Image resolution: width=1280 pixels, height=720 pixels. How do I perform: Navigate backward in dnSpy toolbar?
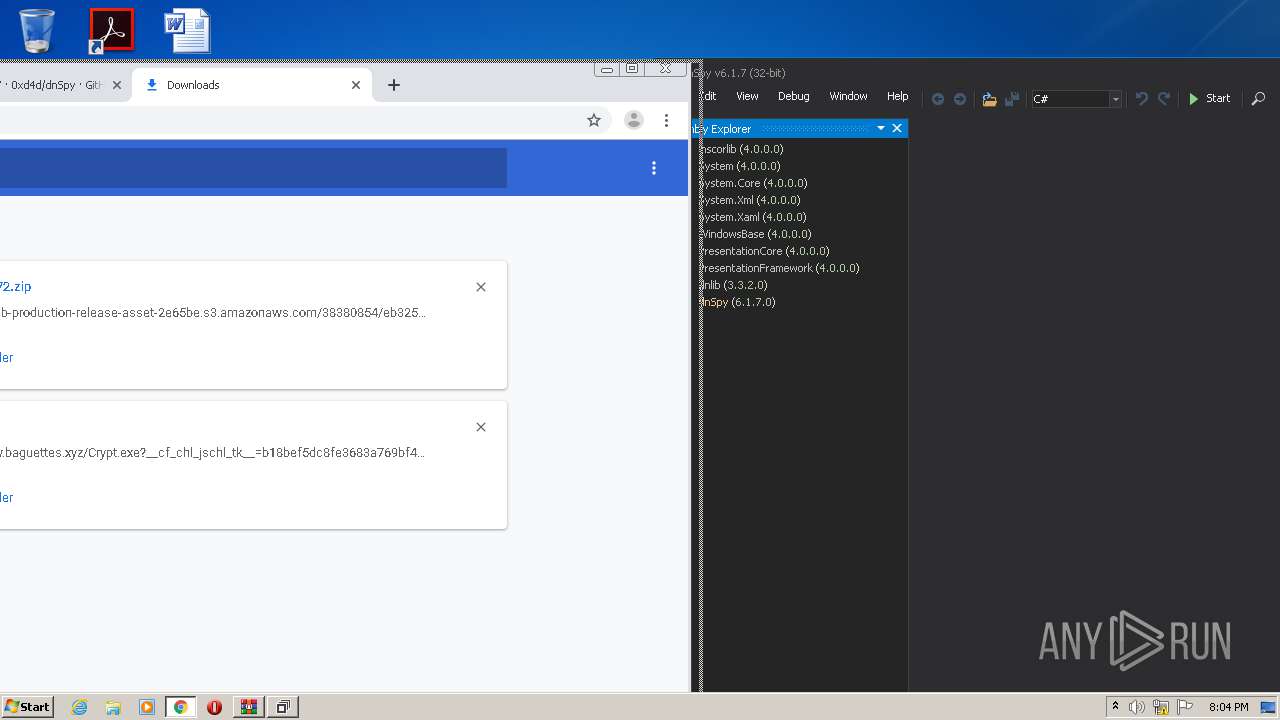[x=938, y=99]
